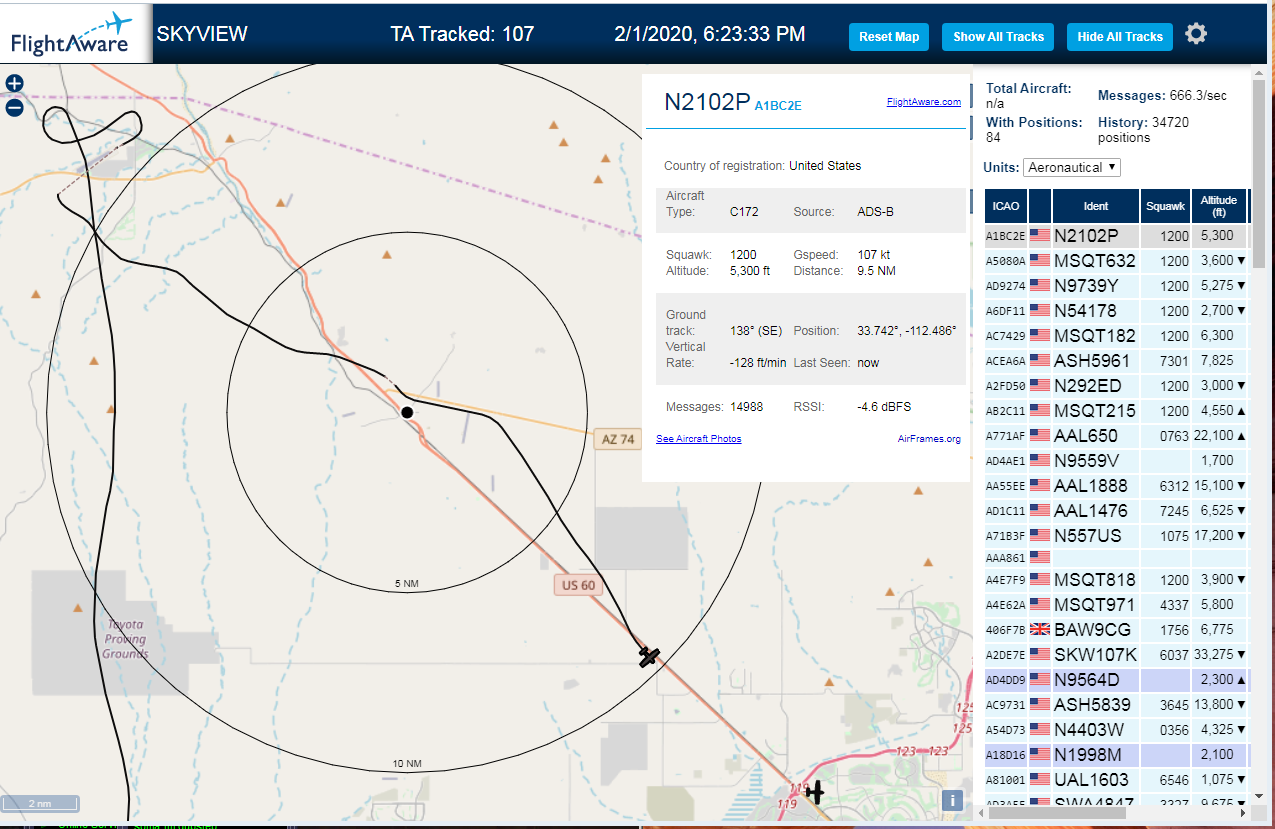Select the N4403W aircraft row

[x=1116, y=730]
